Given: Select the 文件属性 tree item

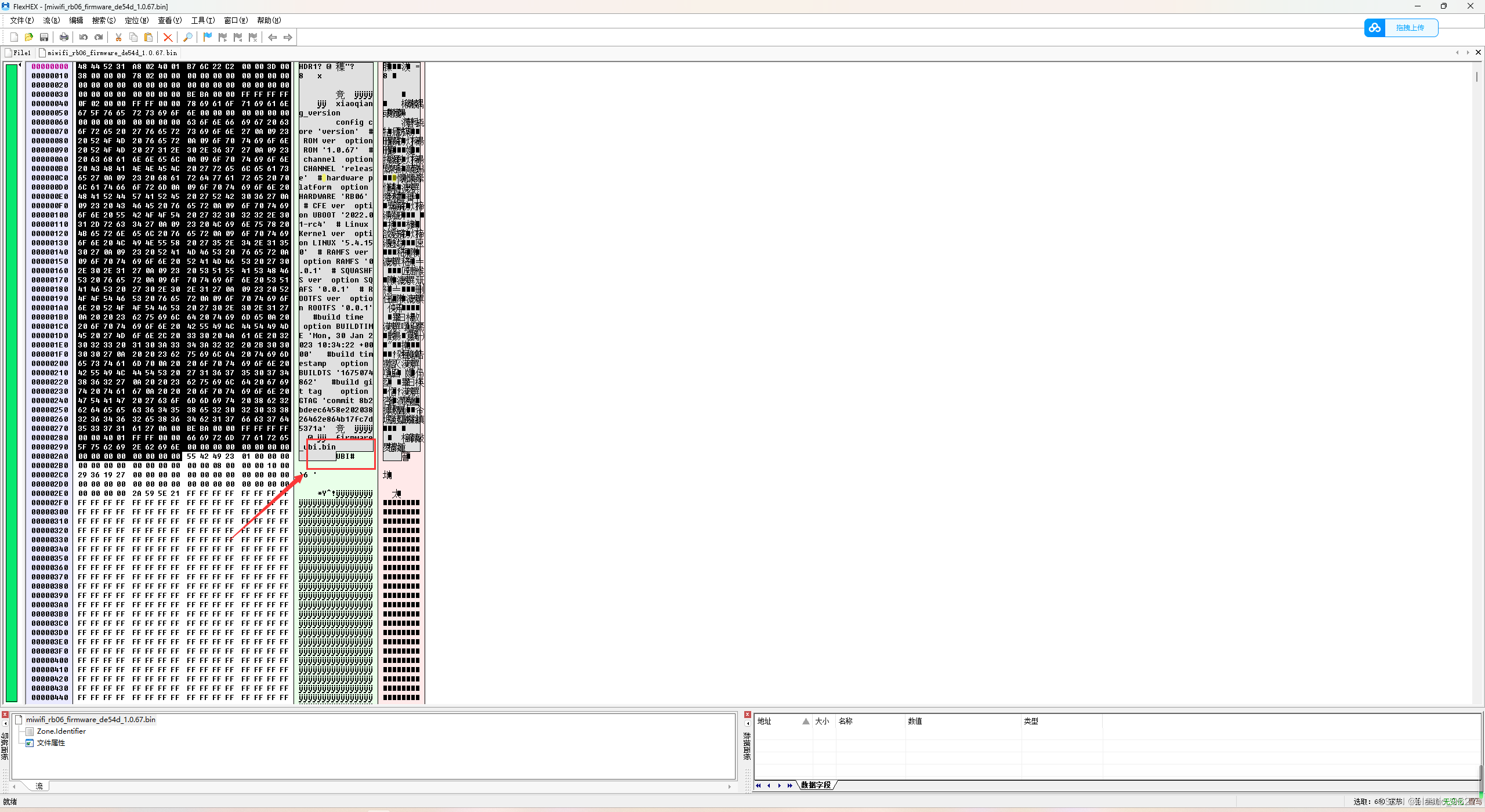Looking at the screenshot, I should [x=51, y=743].
